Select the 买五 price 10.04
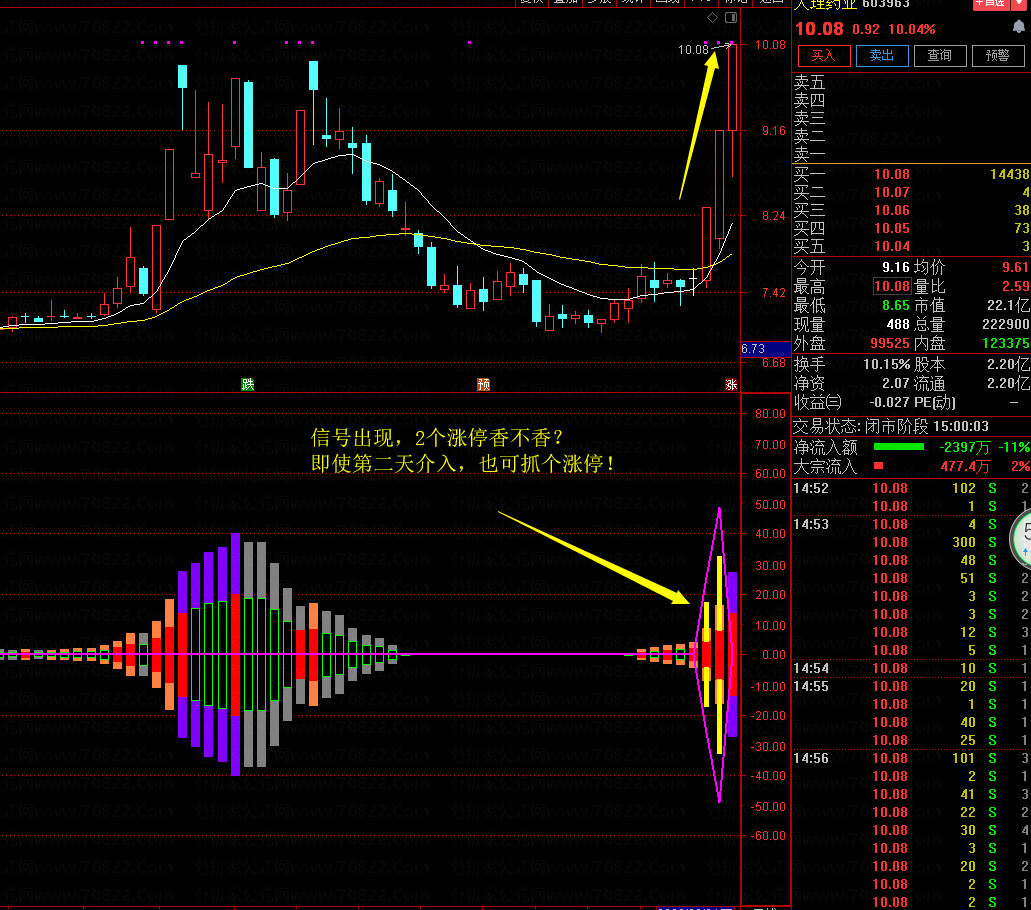This screenshot has width=1031, height=910. point(892,247)
